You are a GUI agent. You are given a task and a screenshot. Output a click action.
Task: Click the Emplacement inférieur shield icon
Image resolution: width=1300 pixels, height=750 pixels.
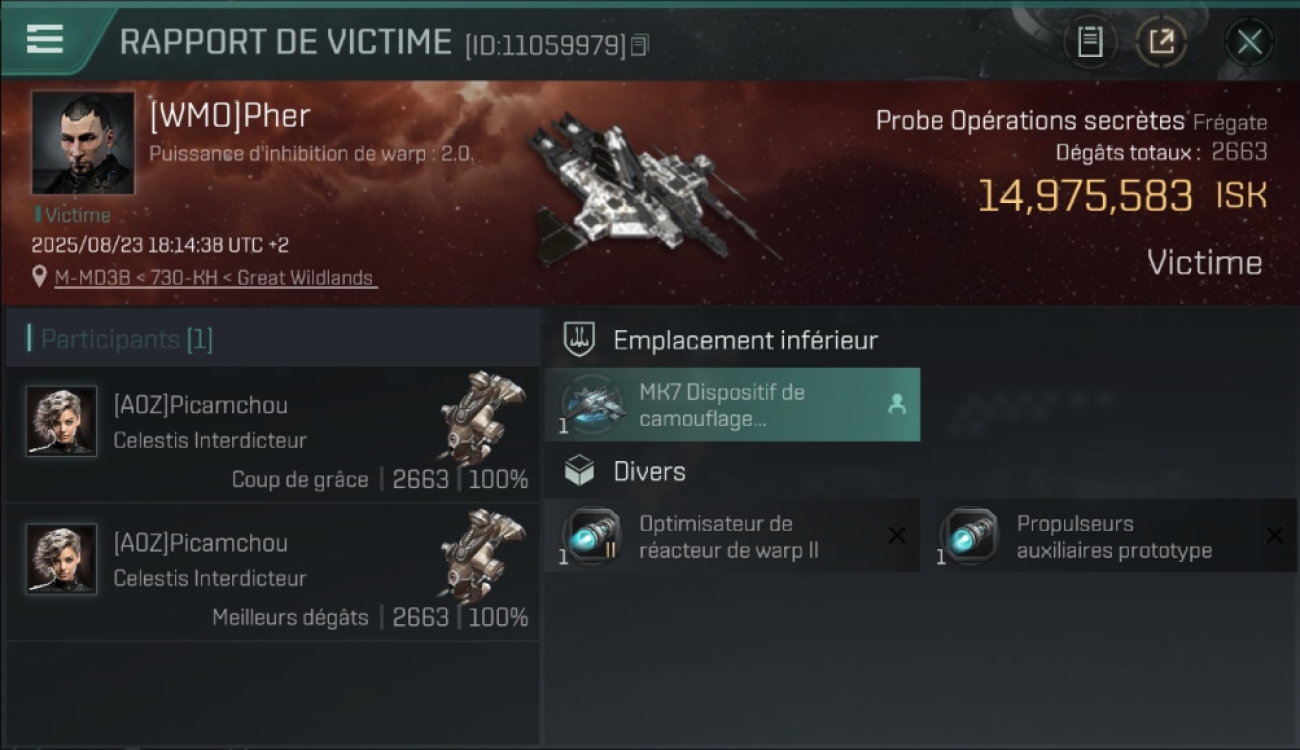tap(580, 339)
